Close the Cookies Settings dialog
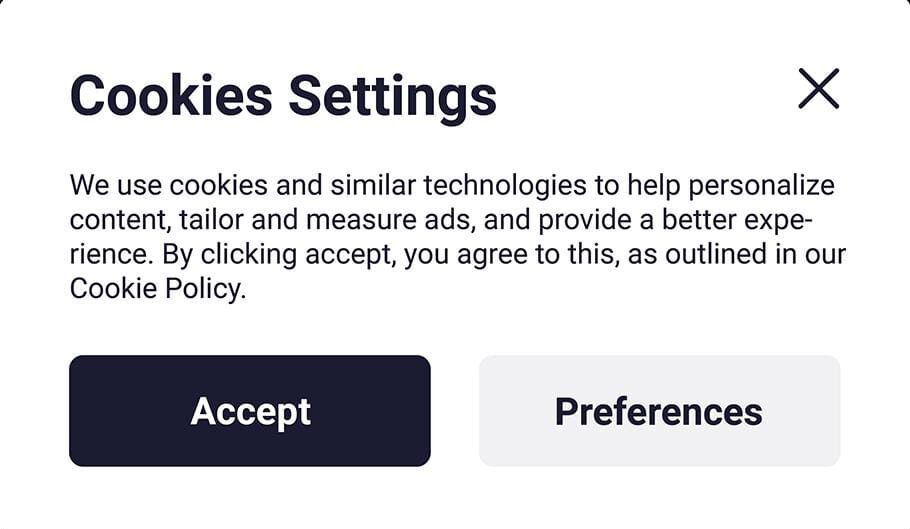Screen dimensions: 910x529 [x=818, y=89]
